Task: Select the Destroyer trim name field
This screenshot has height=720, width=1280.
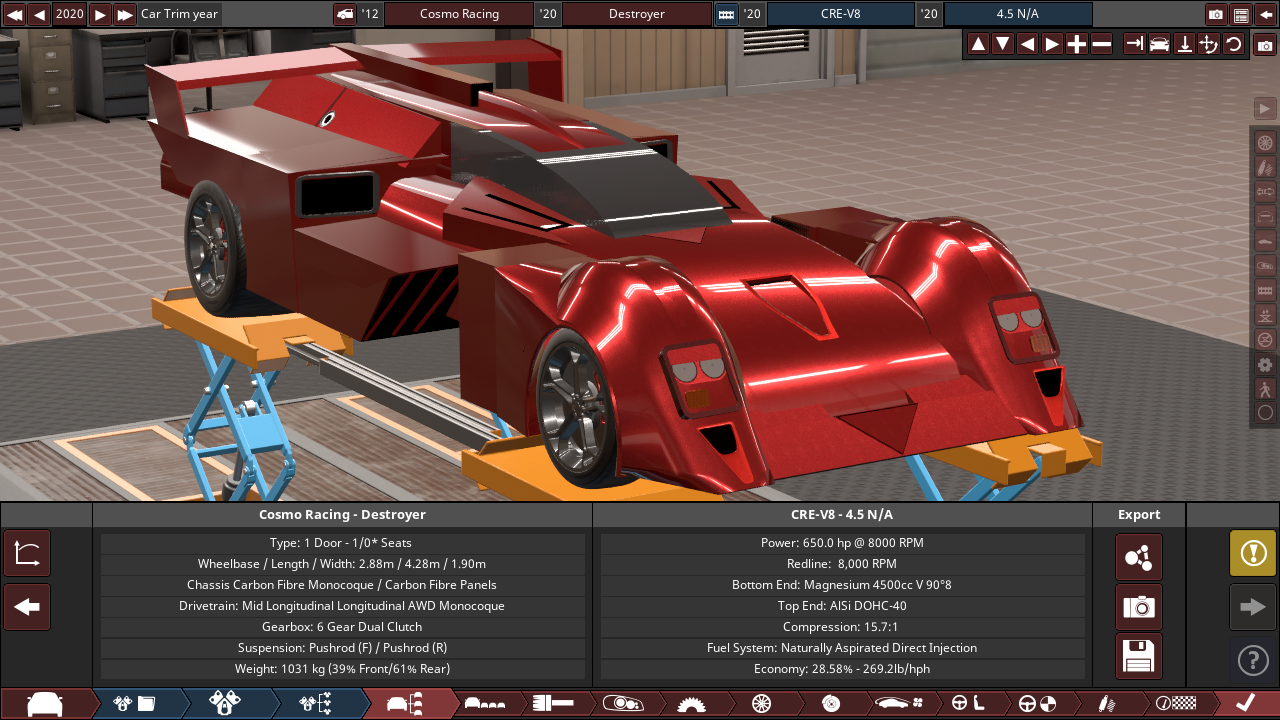Action: pos(636,14)
